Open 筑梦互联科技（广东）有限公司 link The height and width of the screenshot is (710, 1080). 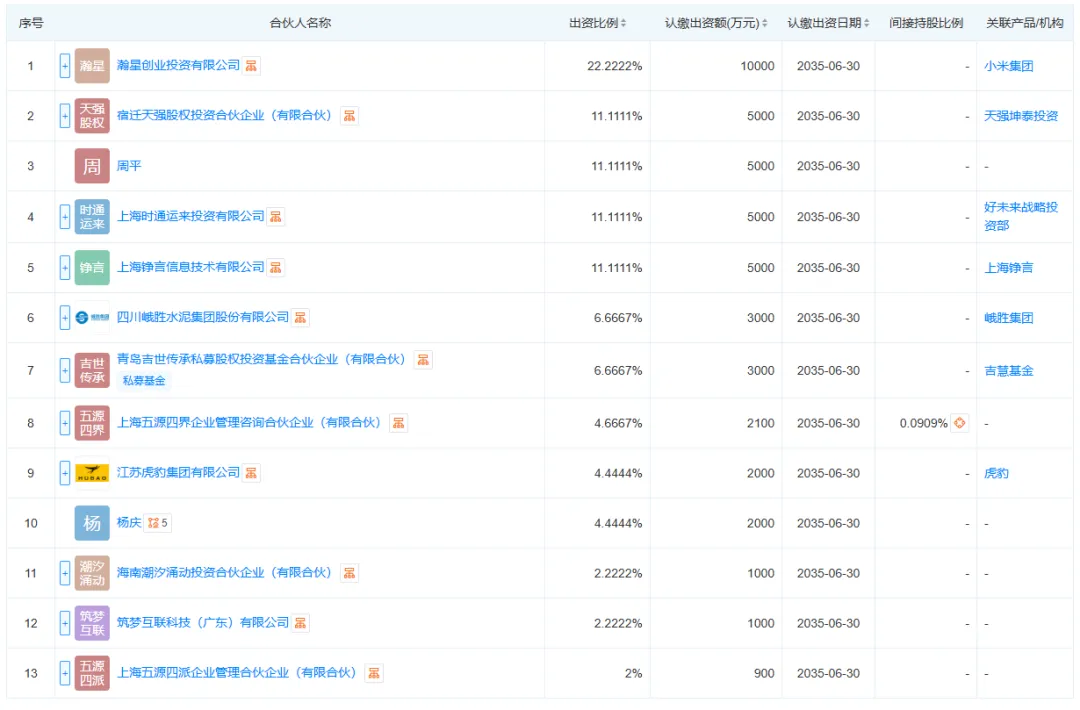[202, 623]
